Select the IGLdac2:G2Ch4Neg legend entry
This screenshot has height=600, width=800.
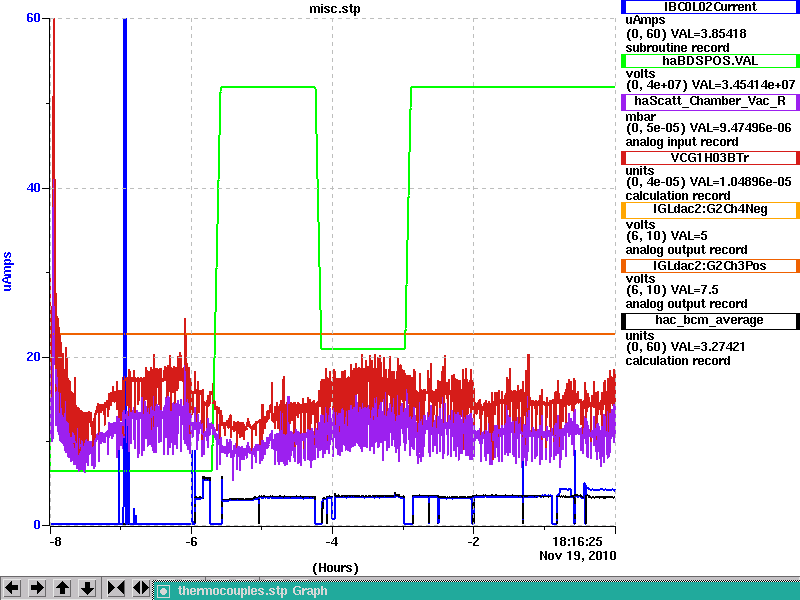(710, 210)
